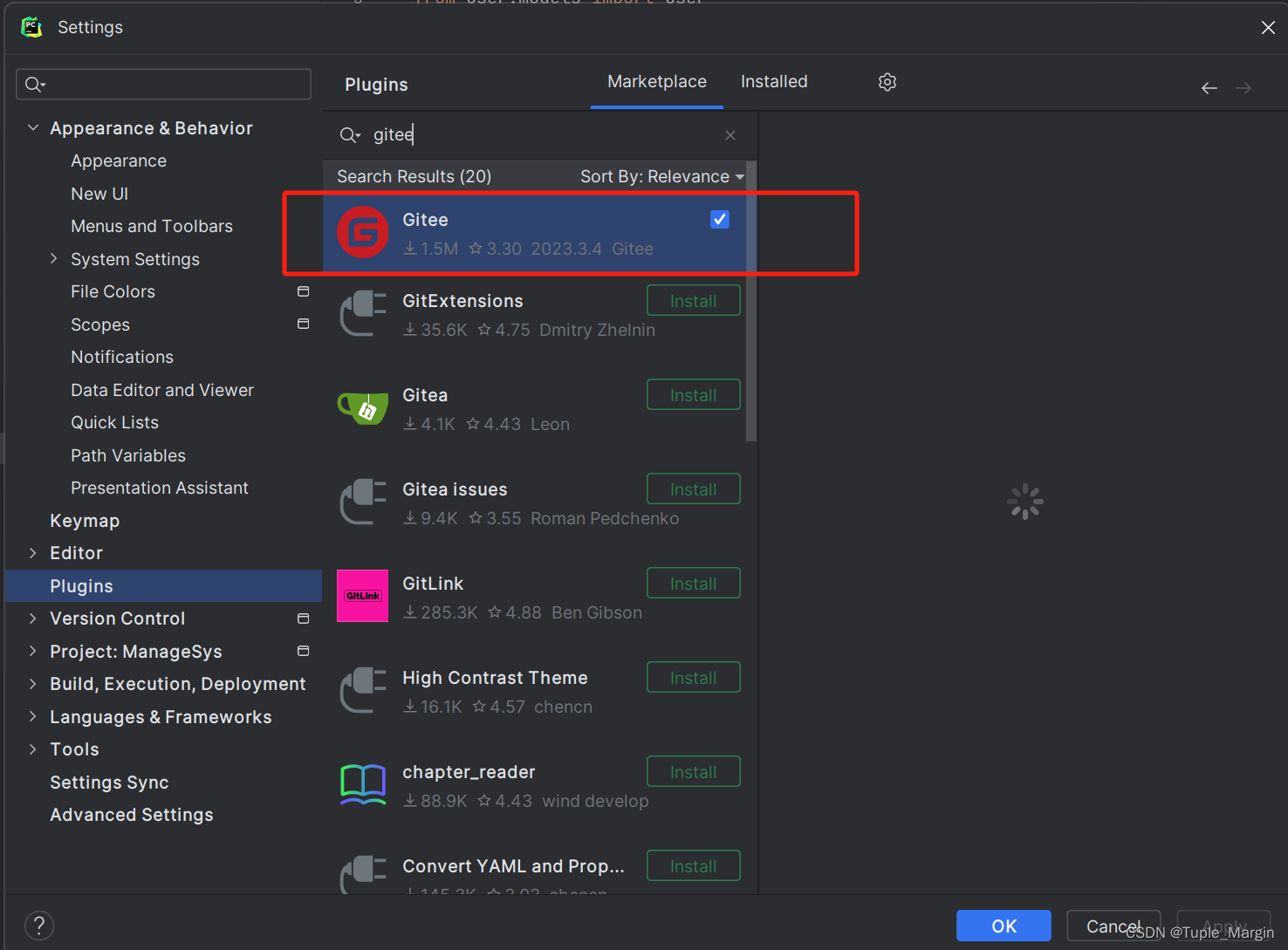Select the Data Editor and Viewer item

pos(162,390)
